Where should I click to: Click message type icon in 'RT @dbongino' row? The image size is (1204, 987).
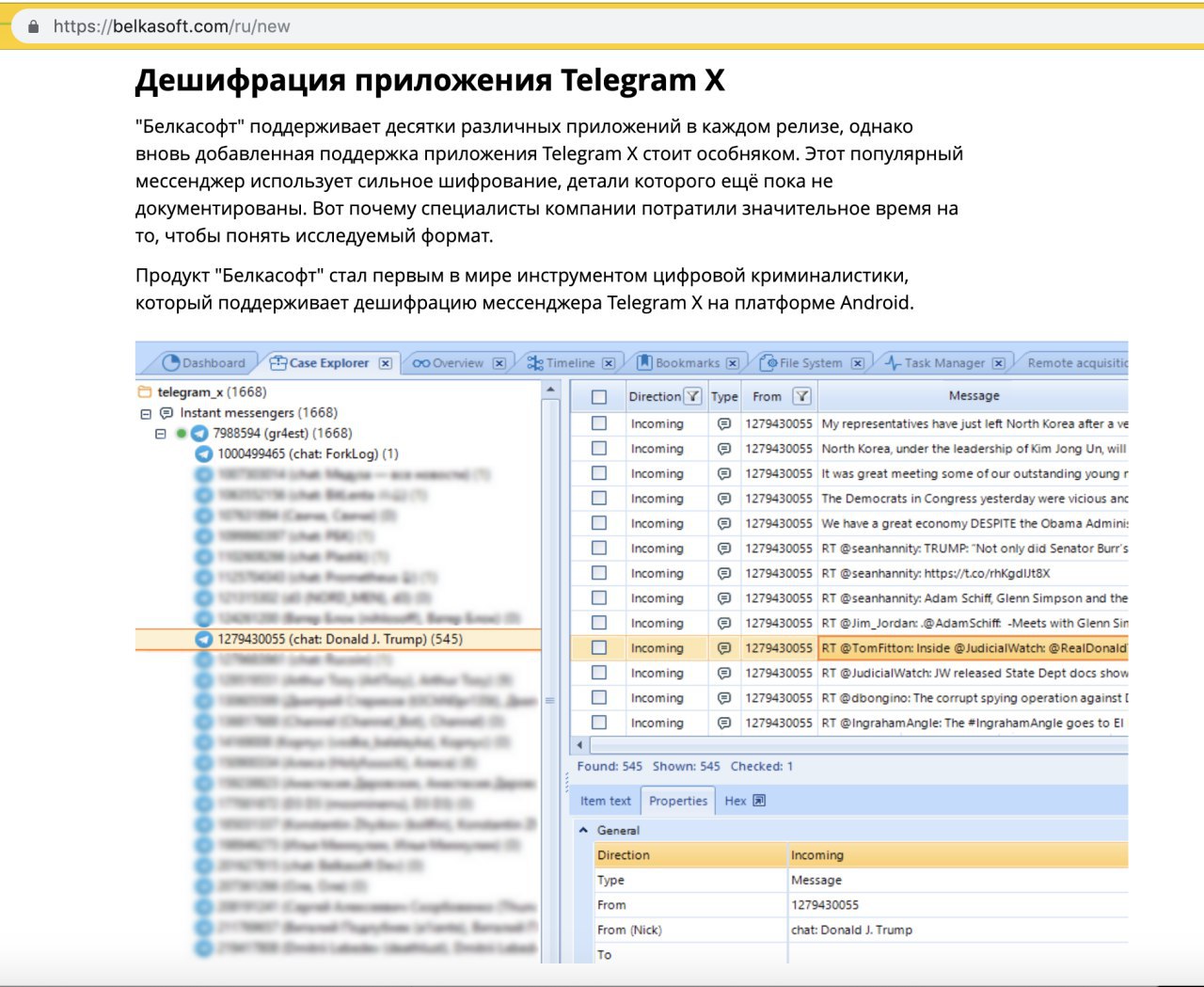pyautogui.click(x=724, y=698)
